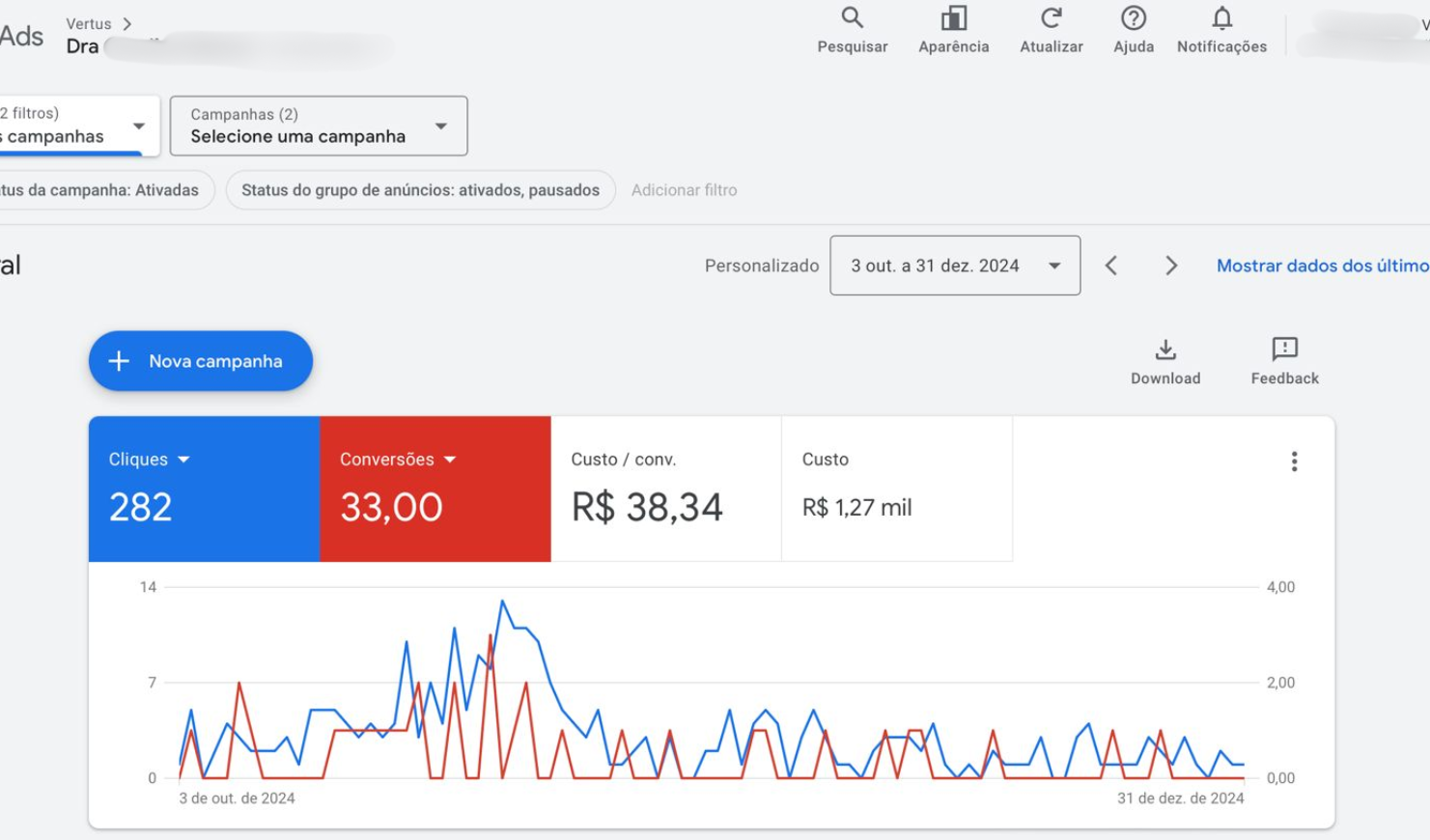Image resolution: width=1430 pixels, height=840 pixels.
Task: Open the three-dot scorecard options menu
Action: click(x=1294, y=462)
